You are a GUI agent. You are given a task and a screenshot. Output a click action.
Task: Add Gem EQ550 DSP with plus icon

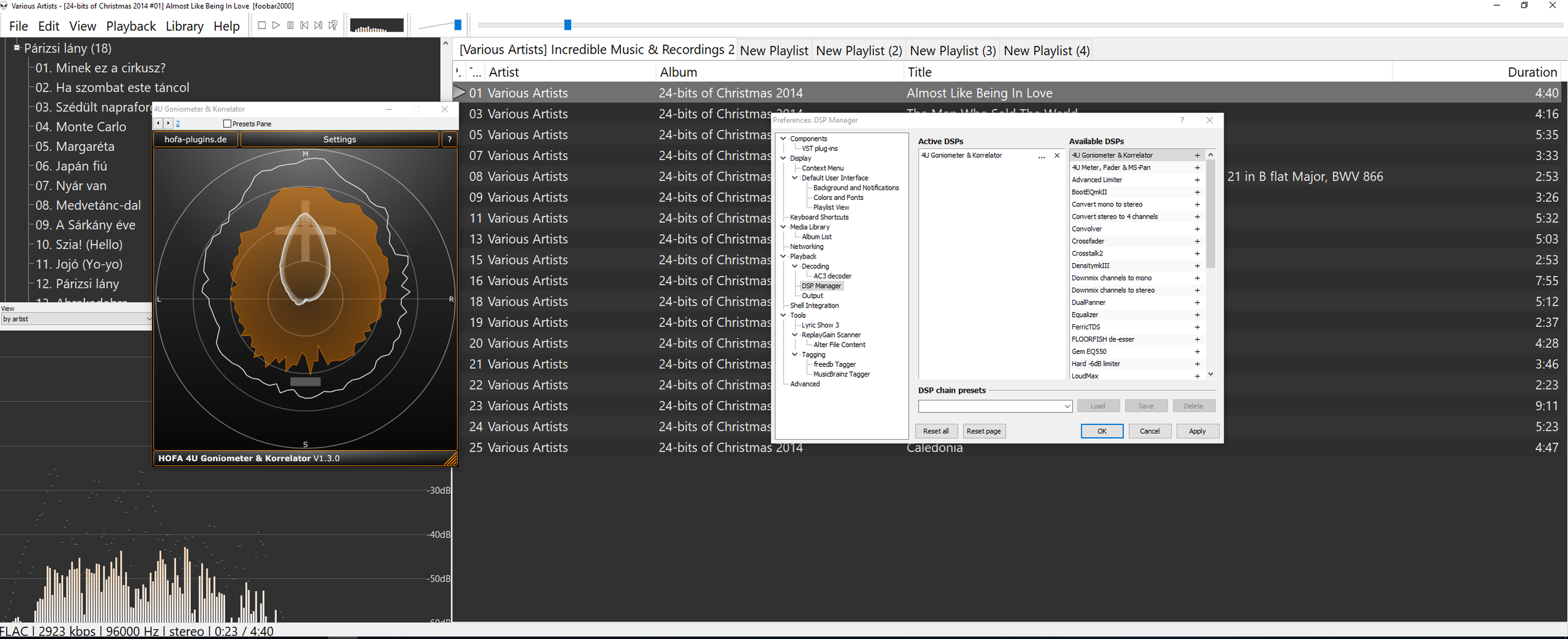click(1197, 351)
